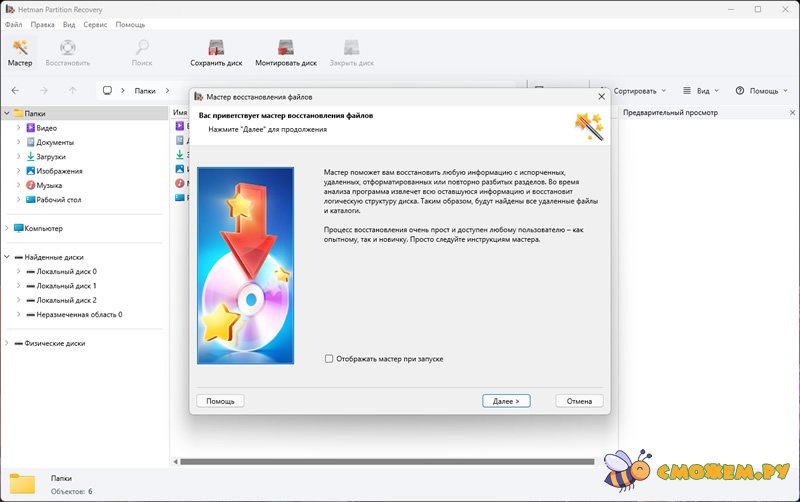Viewport: 800px width, 502px height.
Task: Click the Монтировать диск toolbar icon
Action: click(285, 47)
